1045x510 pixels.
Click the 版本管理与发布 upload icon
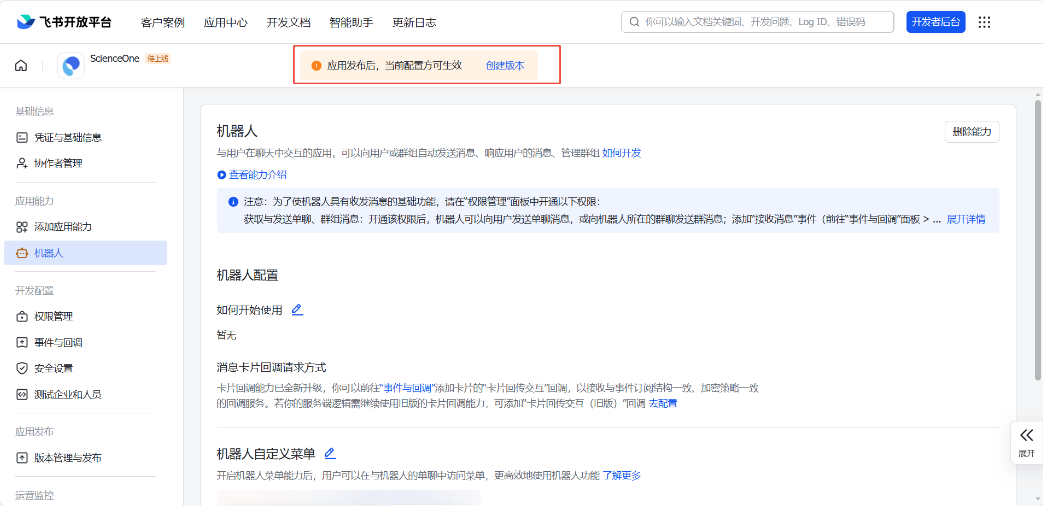point(22,458)
